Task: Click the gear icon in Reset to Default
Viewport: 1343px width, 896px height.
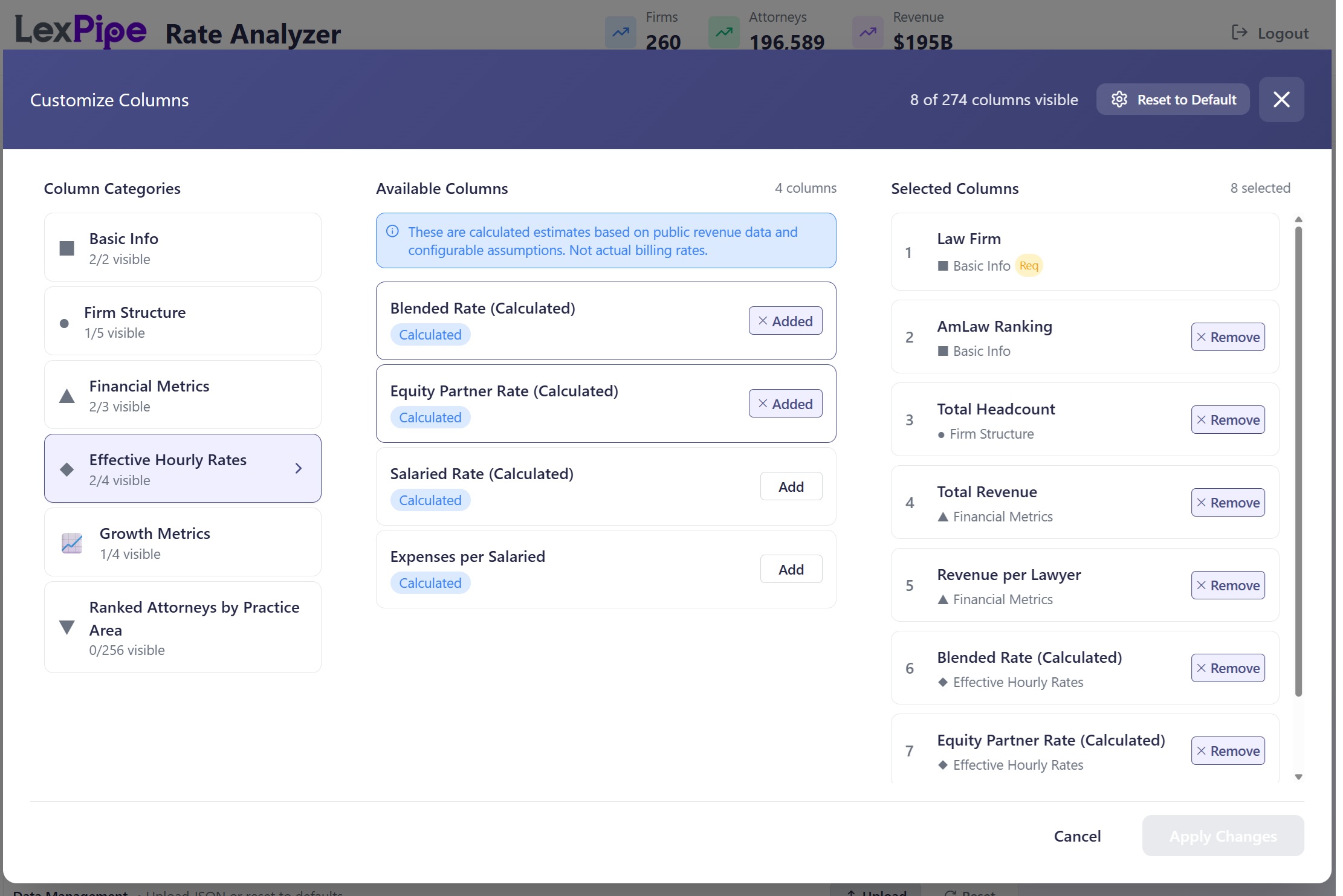Action: (x=1119, y=100)
